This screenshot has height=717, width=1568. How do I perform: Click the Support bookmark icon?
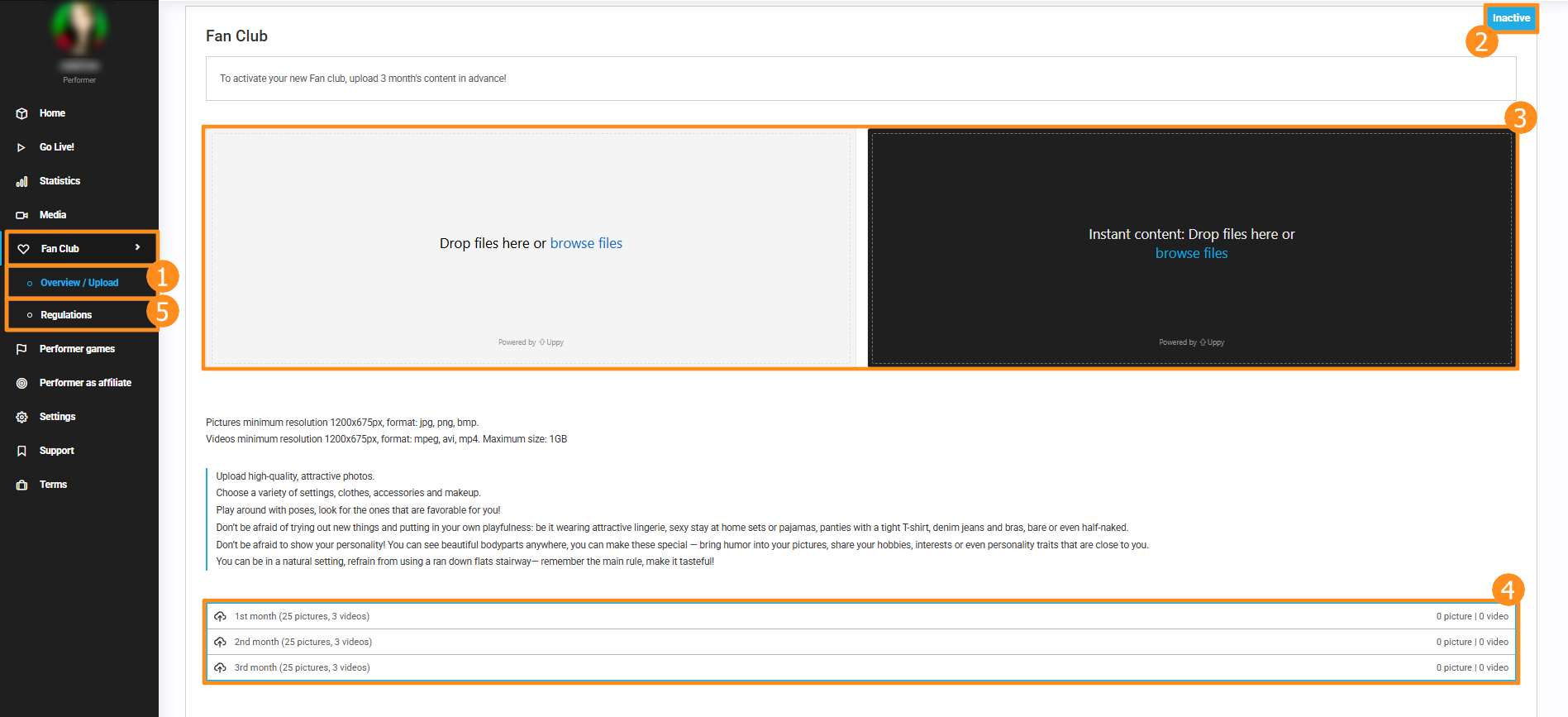click(22, 451)
